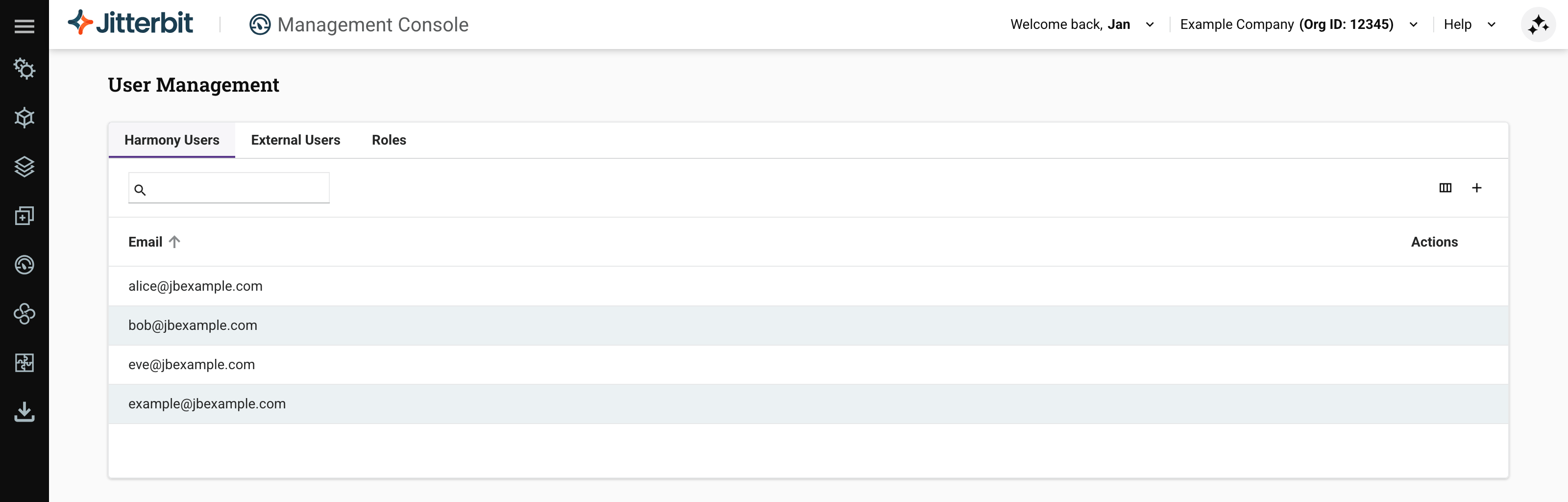Image resolution: width=1568 pixels, height=502 pixels.
Task: Click the Management Console gauge sidebar icon
Action: click(x=24, y=264)
